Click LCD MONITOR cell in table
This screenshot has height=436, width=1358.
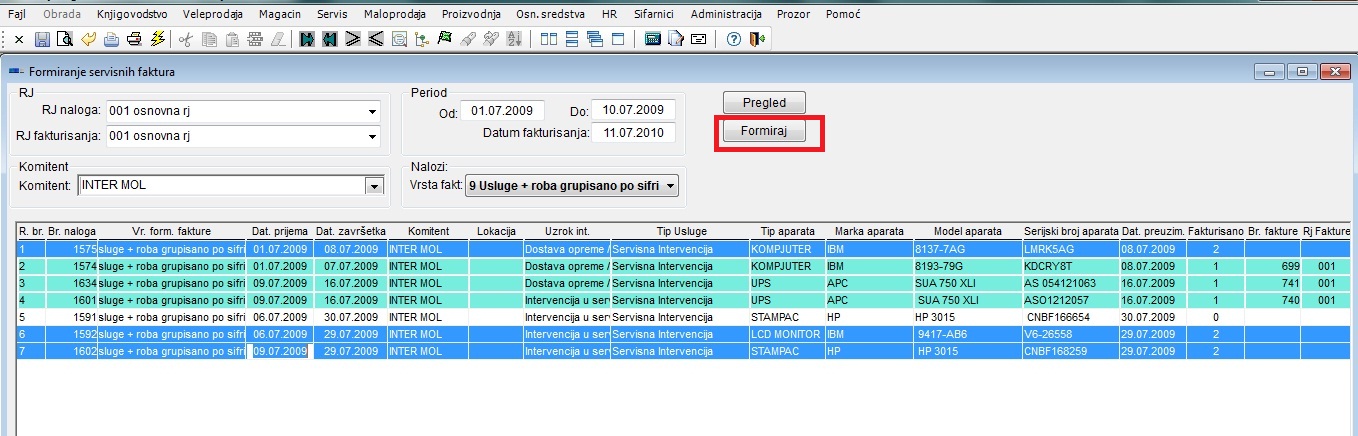pos(787,334)
